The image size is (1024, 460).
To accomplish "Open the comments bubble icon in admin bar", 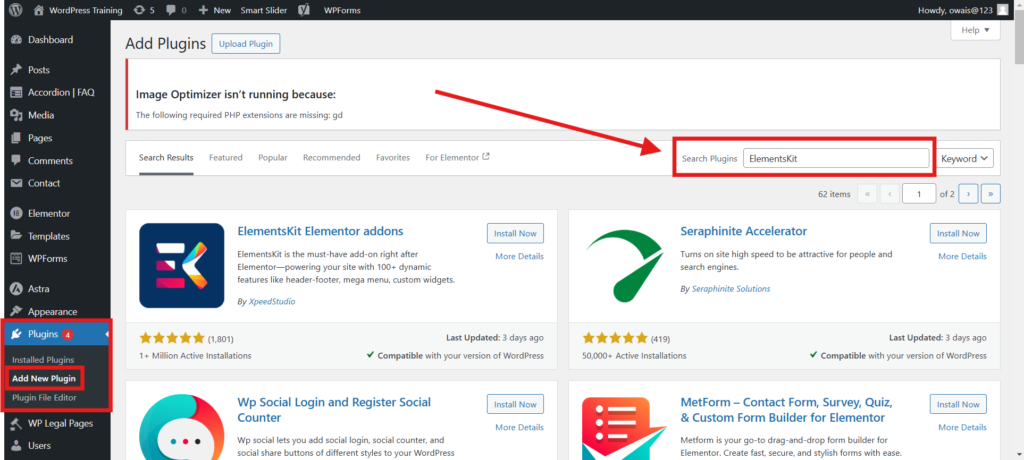I will point(175,10).
